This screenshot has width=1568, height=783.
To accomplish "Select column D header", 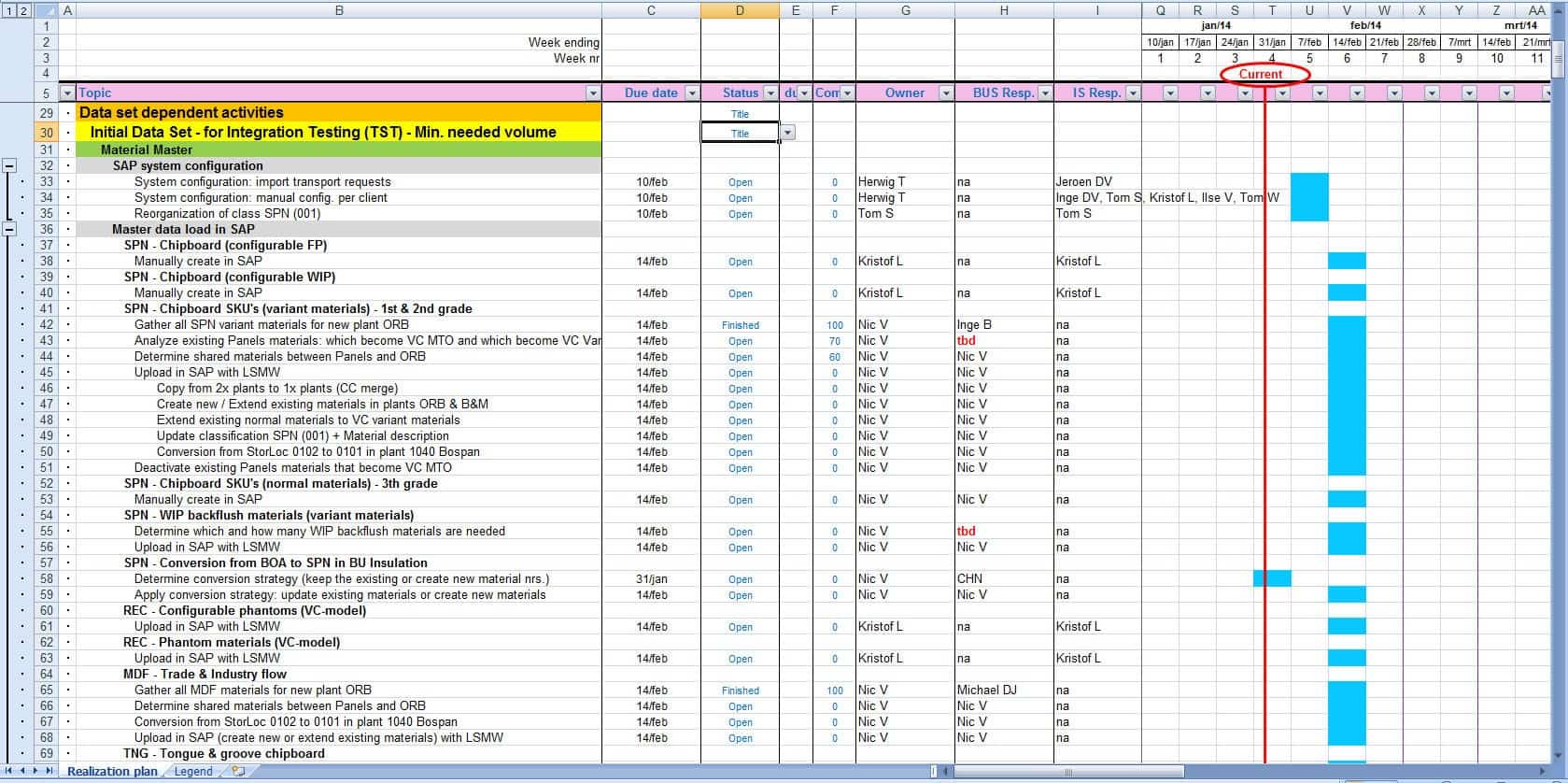I will tap(740, 10).
